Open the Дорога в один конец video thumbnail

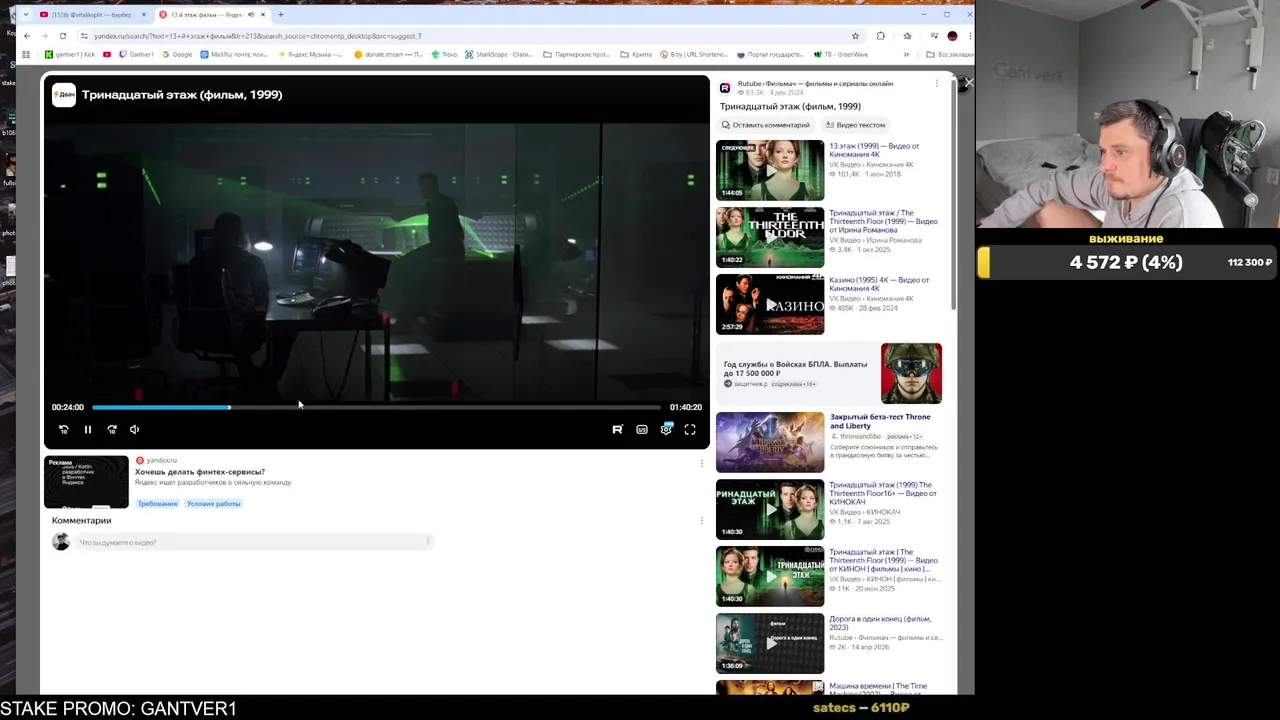tap(770, 643)
